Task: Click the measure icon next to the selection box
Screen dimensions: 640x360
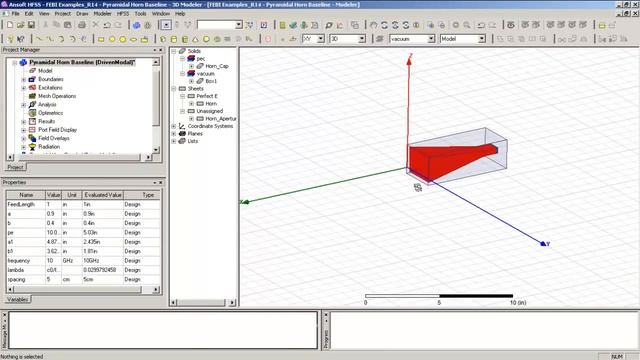Action: pos(249,25)
